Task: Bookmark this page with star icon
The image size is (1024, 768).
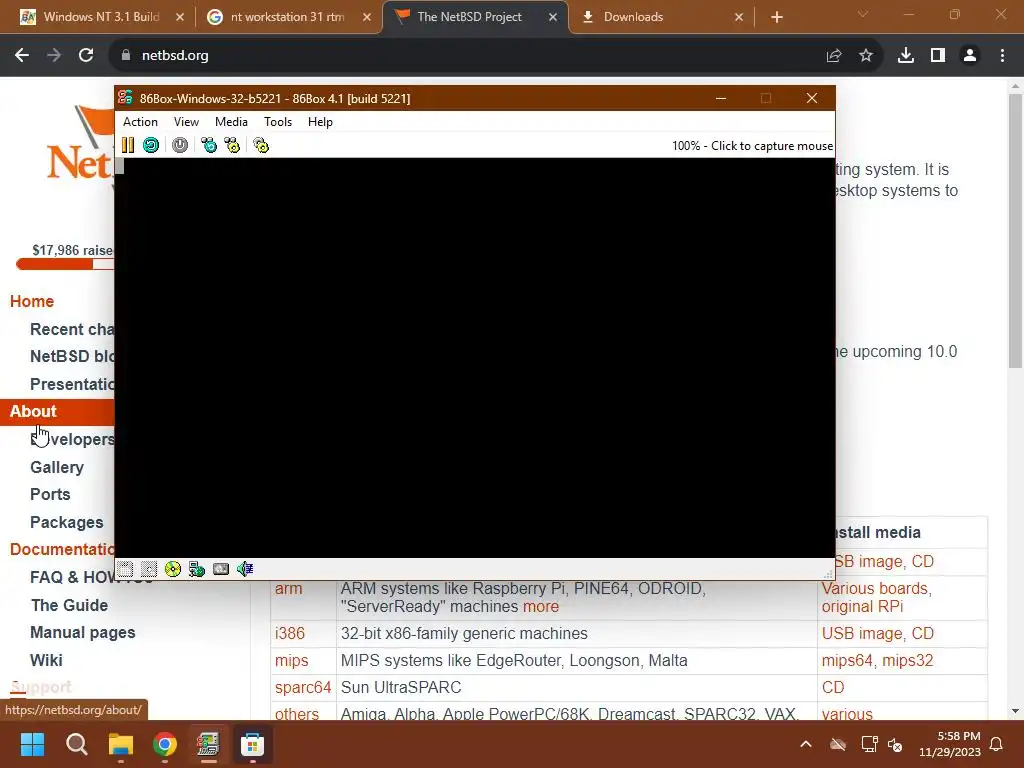Action: (866, 56)
